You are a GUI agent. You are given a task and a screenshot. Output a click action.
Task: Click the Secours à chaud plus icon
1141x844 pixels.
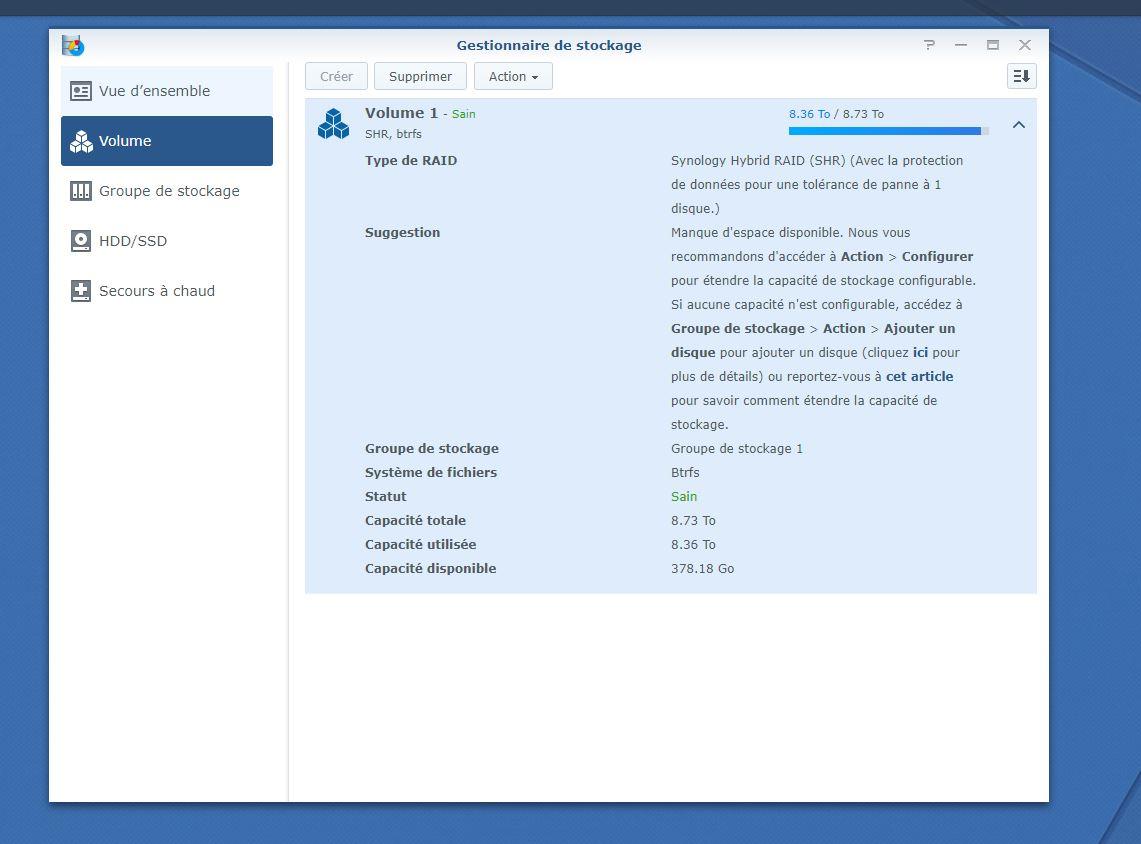click(x=81, y=291)
